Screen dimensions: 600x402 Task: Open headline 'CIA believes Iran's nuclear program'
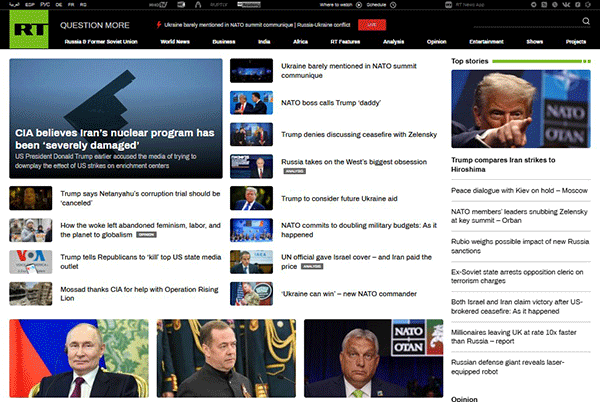(x=115, y=139)
